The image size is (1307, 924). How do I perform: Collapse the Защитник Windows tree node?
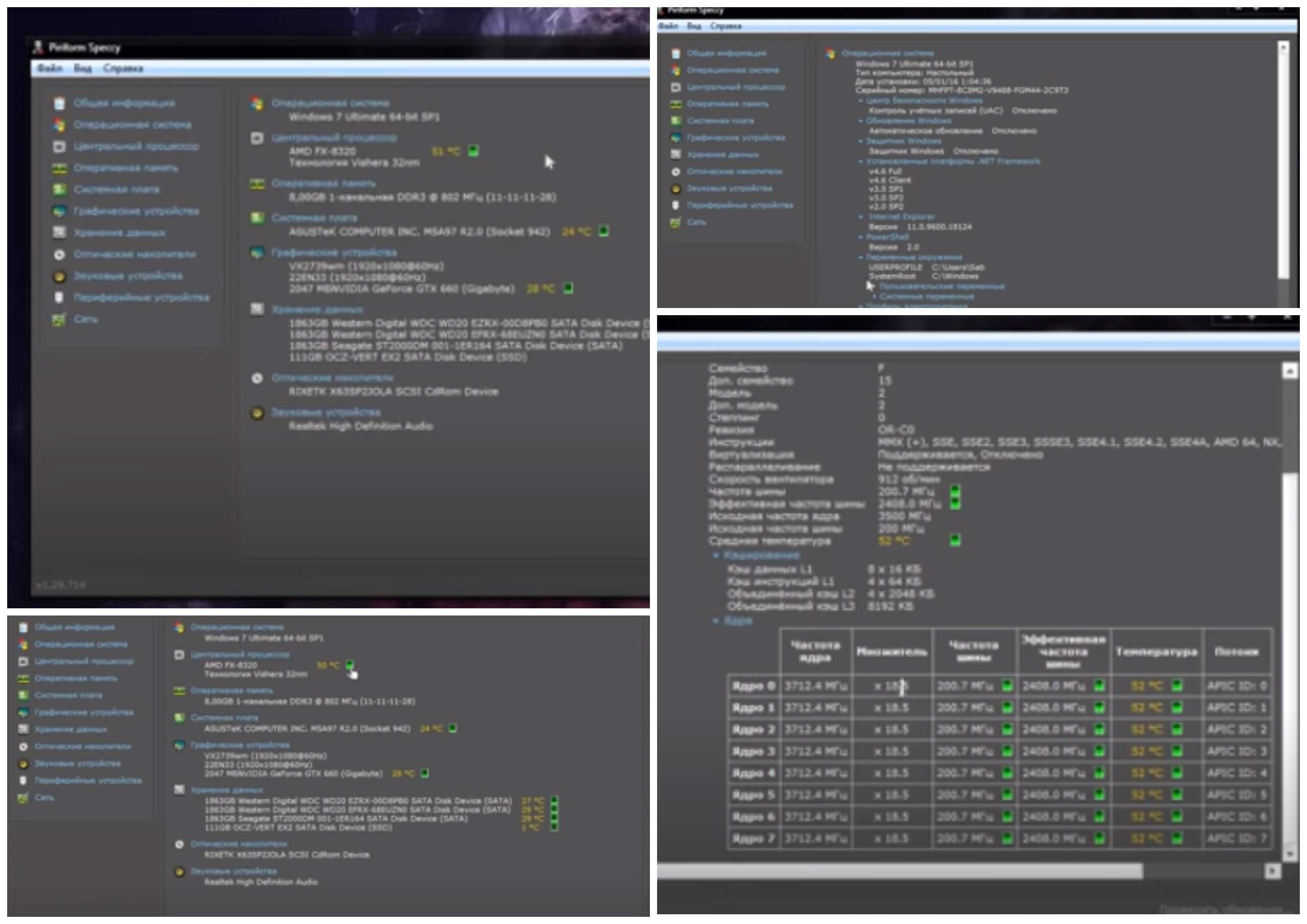[x=861, y=141]
